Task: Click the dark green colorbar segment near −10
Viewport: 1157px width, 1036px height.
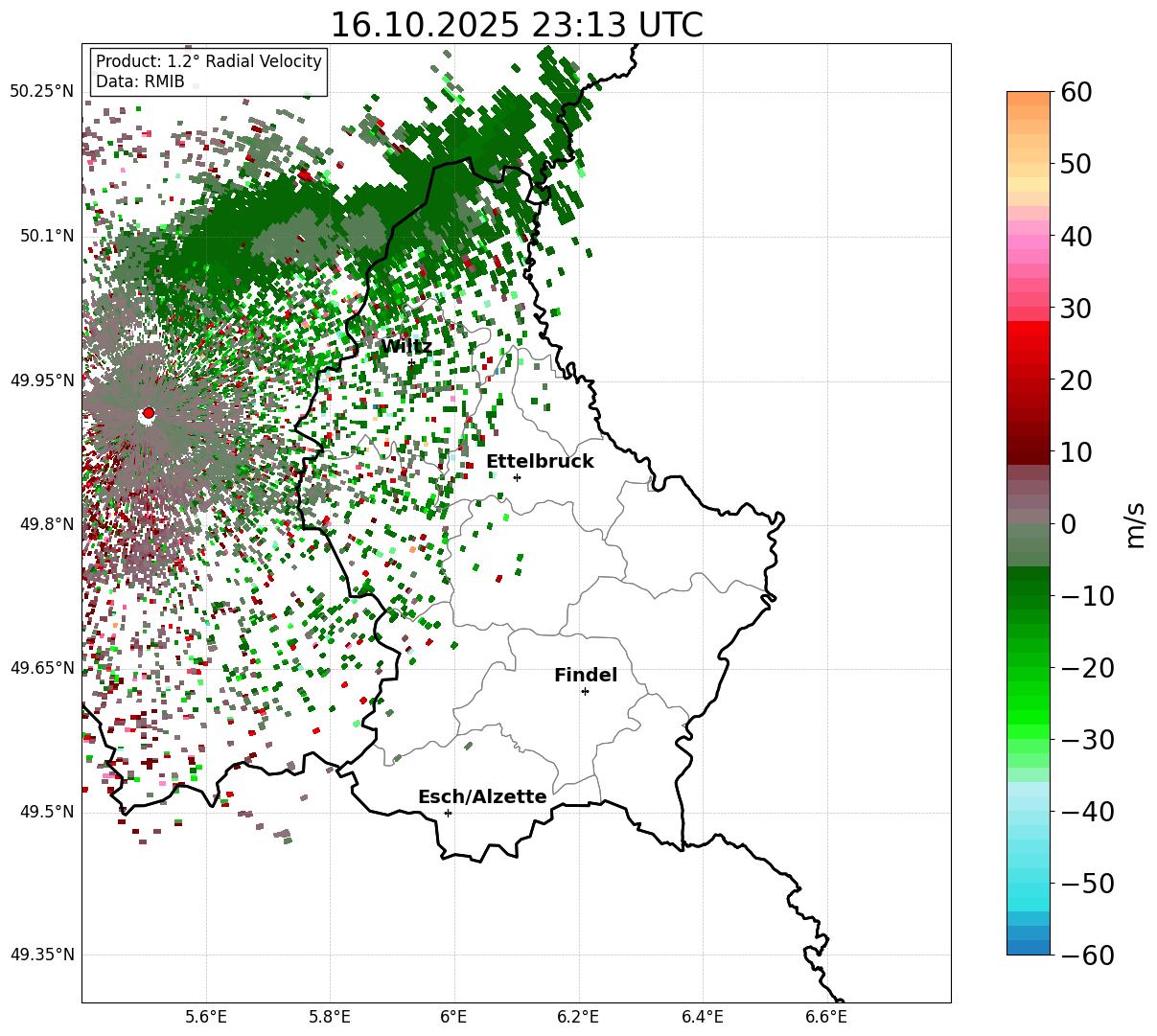Action: point(1029,589)
